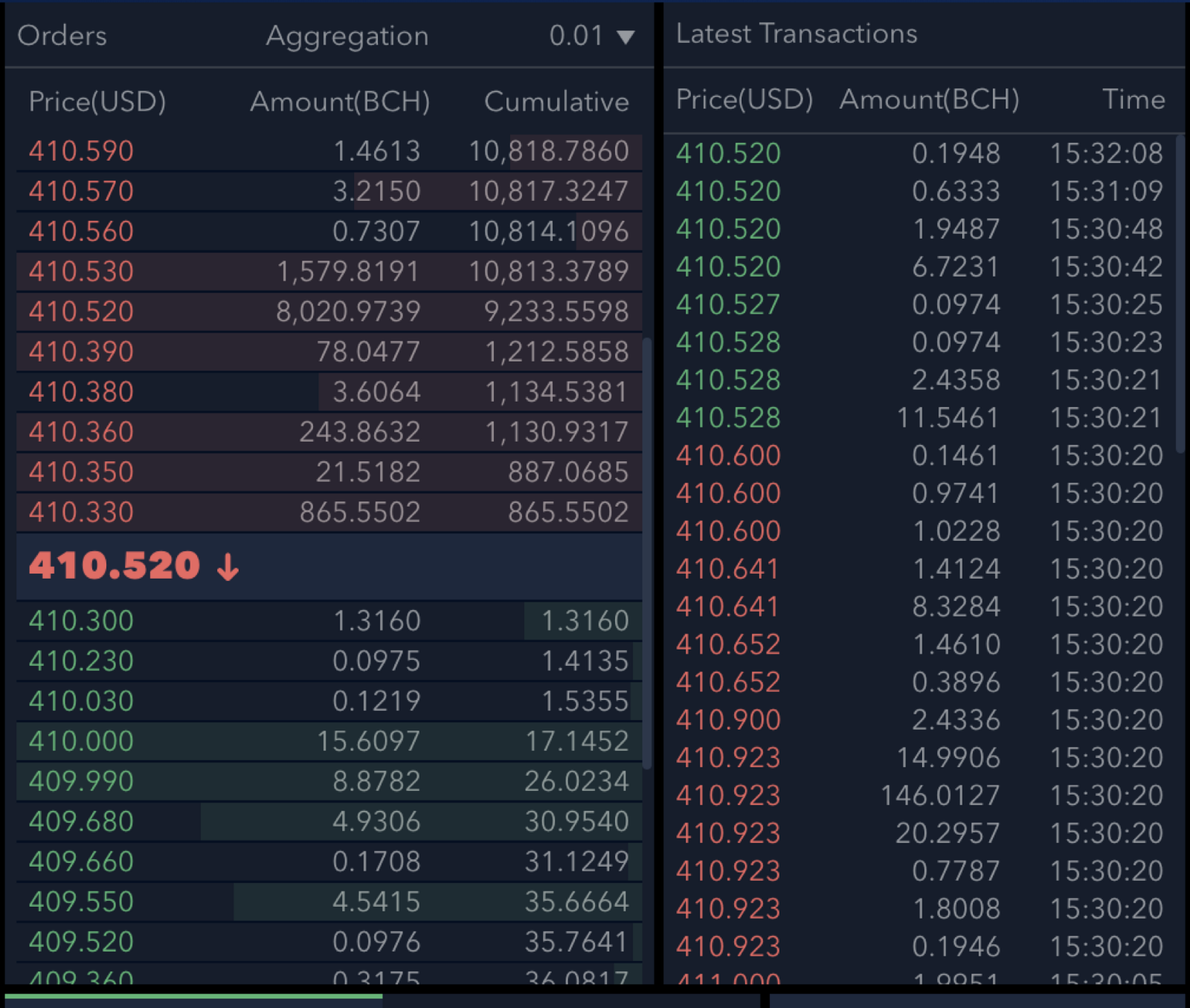Click the transaction price 410.900
Viewport: 1190px width, 1008px height.
pos(728,720)
